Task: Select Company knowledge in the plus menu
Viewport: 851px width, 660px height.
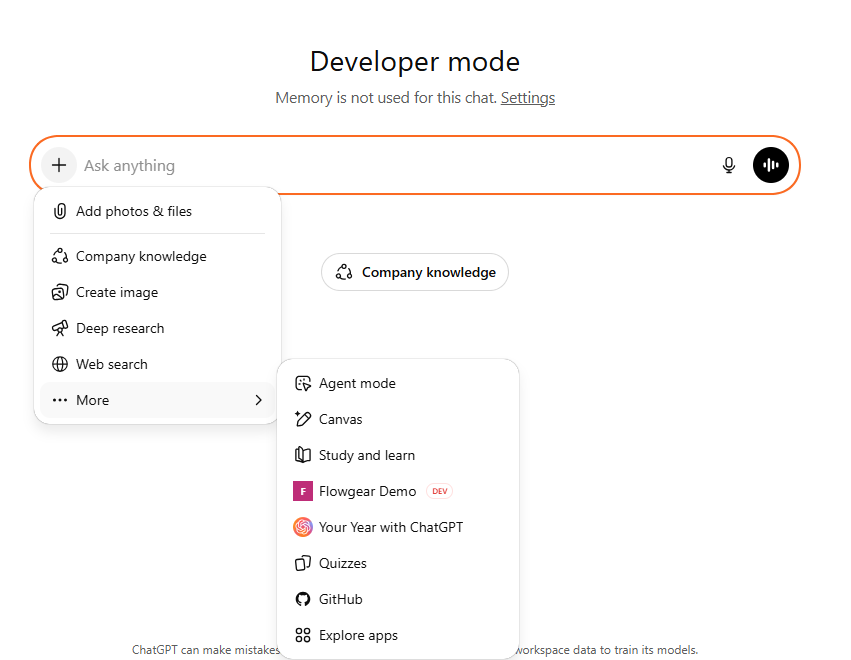Action: tap(141, 256)
